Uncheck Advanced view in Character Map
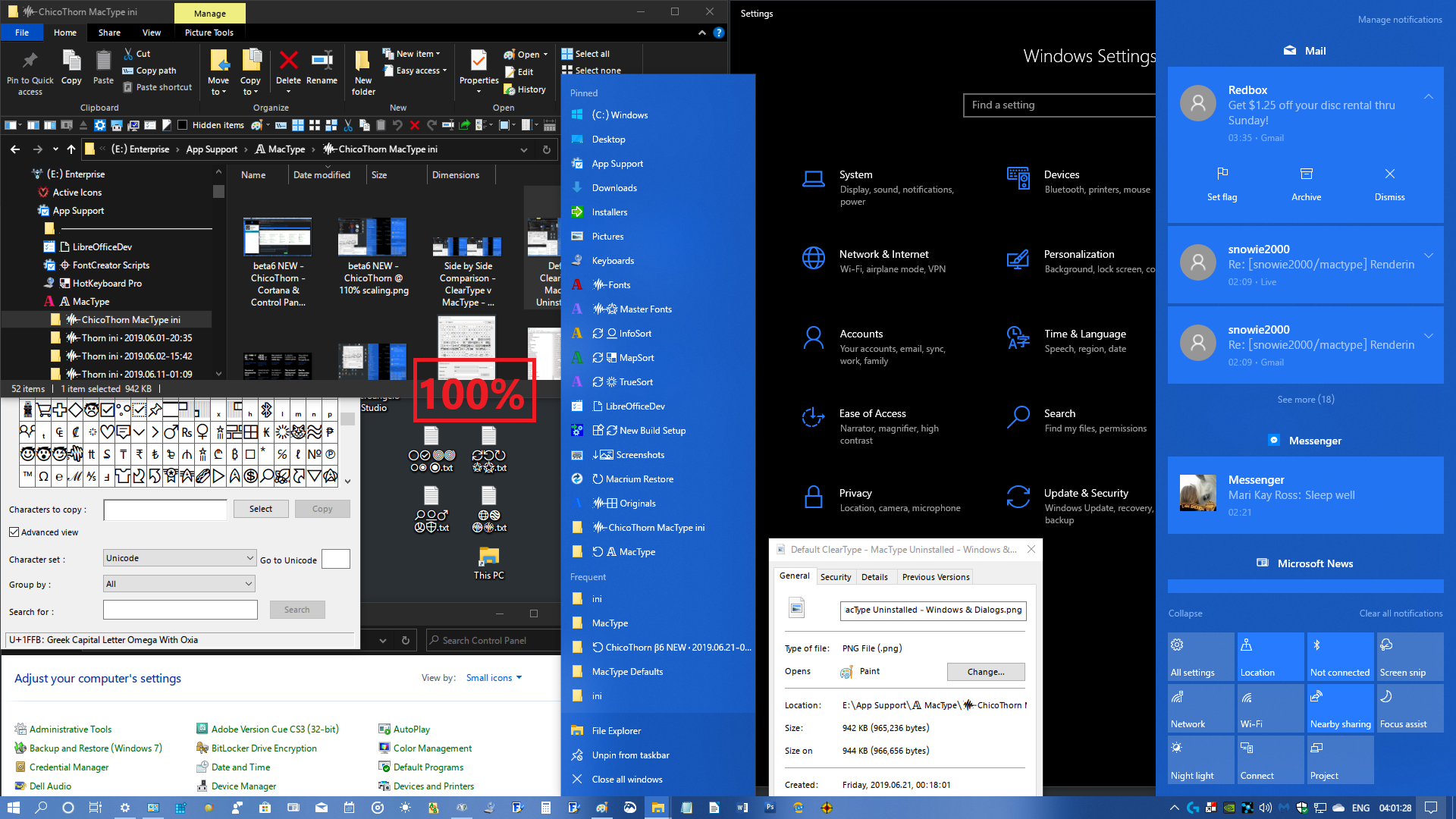The image size is (1456, 819). click(14, 532)
